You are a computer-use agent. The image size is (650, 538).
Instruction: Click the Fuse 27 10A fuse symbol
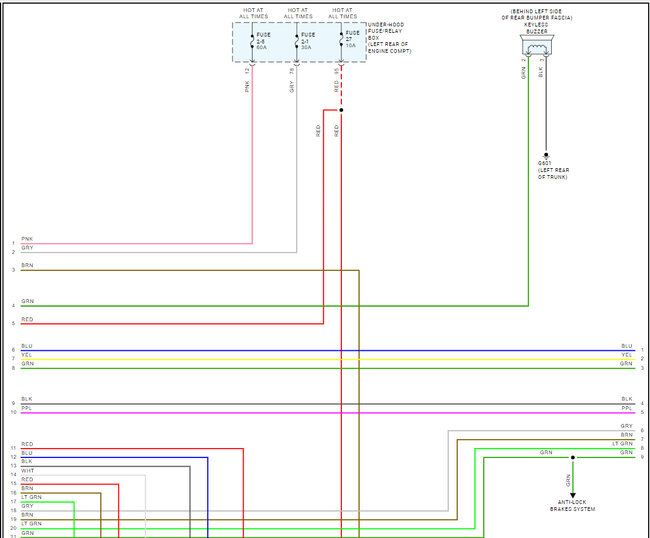[x=341, y=39]
